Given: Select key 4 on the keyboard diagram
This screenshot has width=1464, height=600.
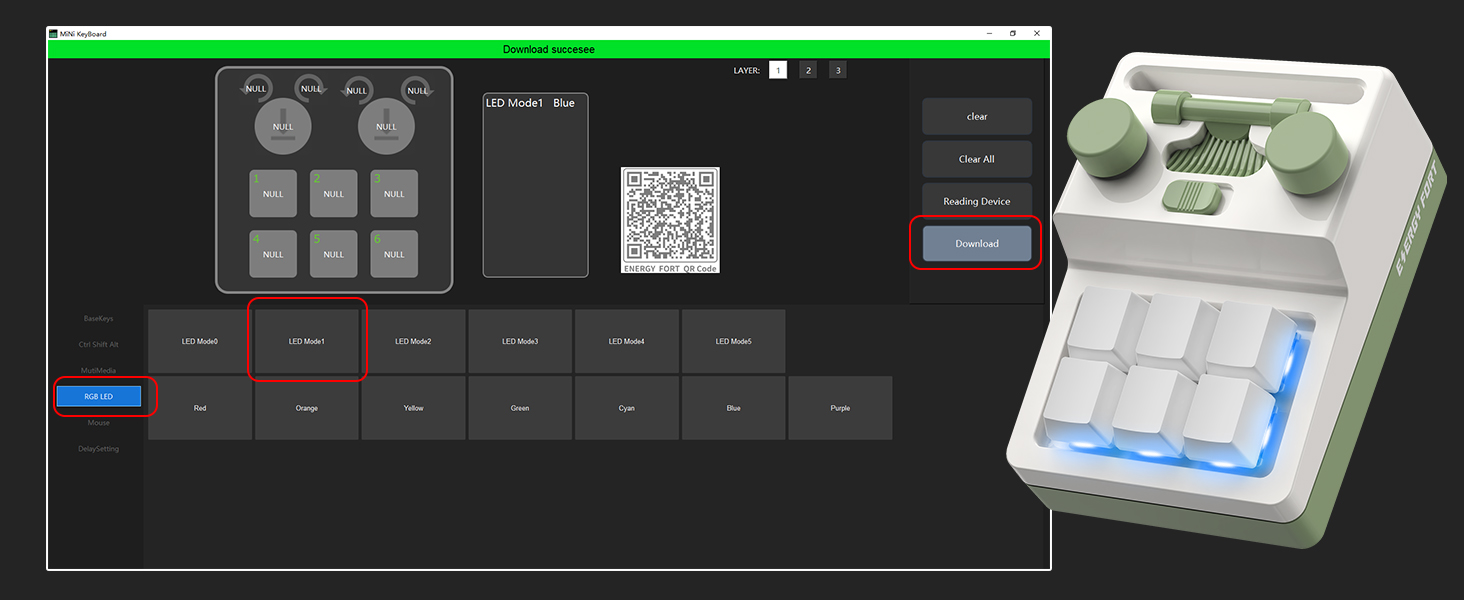Looking at the screenshot, I should [x=272, y=253].
